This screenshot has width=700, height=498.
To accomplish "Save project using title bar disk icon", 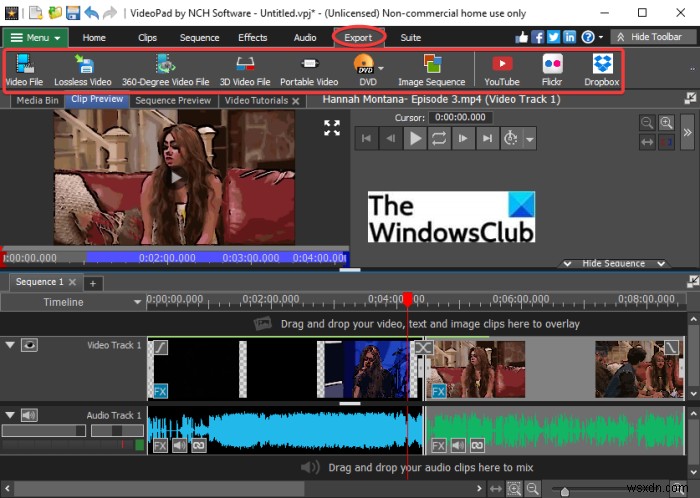I will (73, 12).
